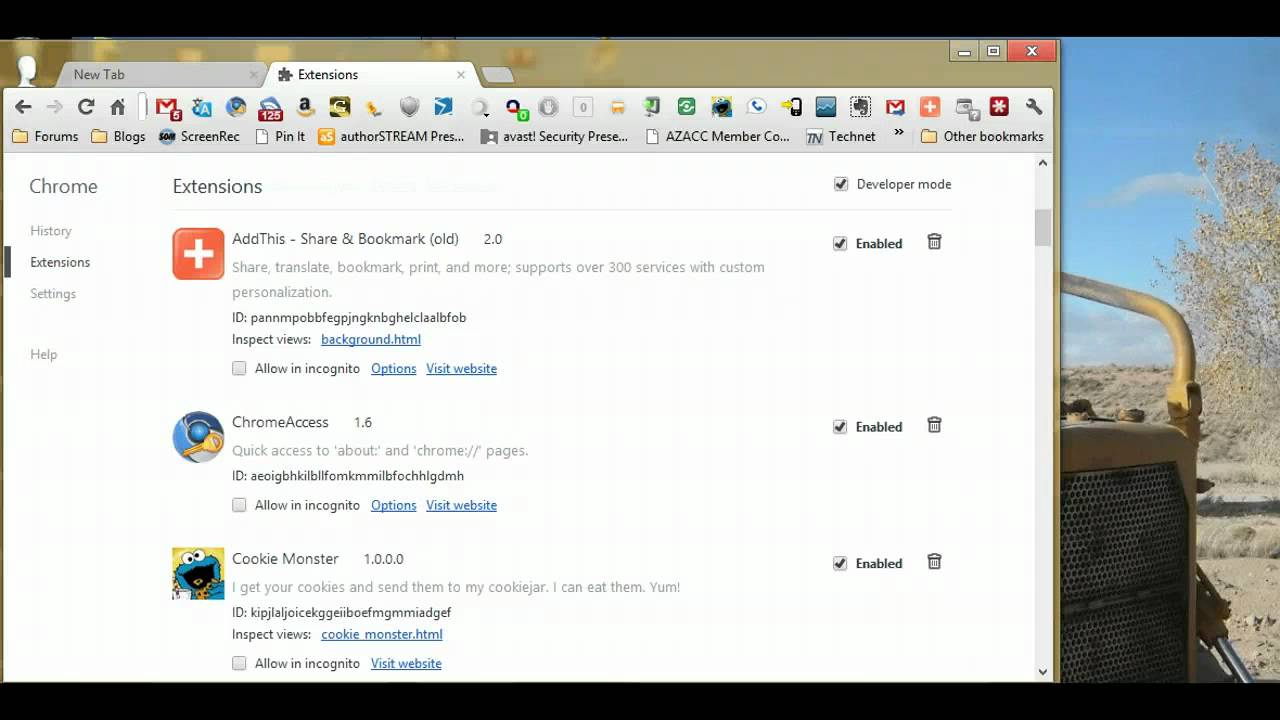Go to the Home page icon

(x=117, y=107)
